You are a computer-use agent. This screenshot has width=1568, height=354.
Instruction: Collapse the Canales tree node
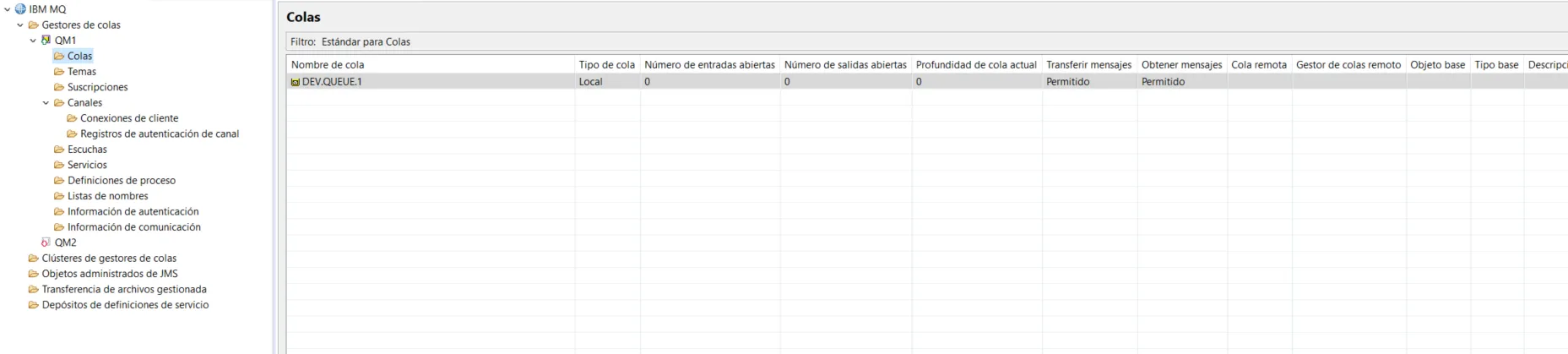46,103
